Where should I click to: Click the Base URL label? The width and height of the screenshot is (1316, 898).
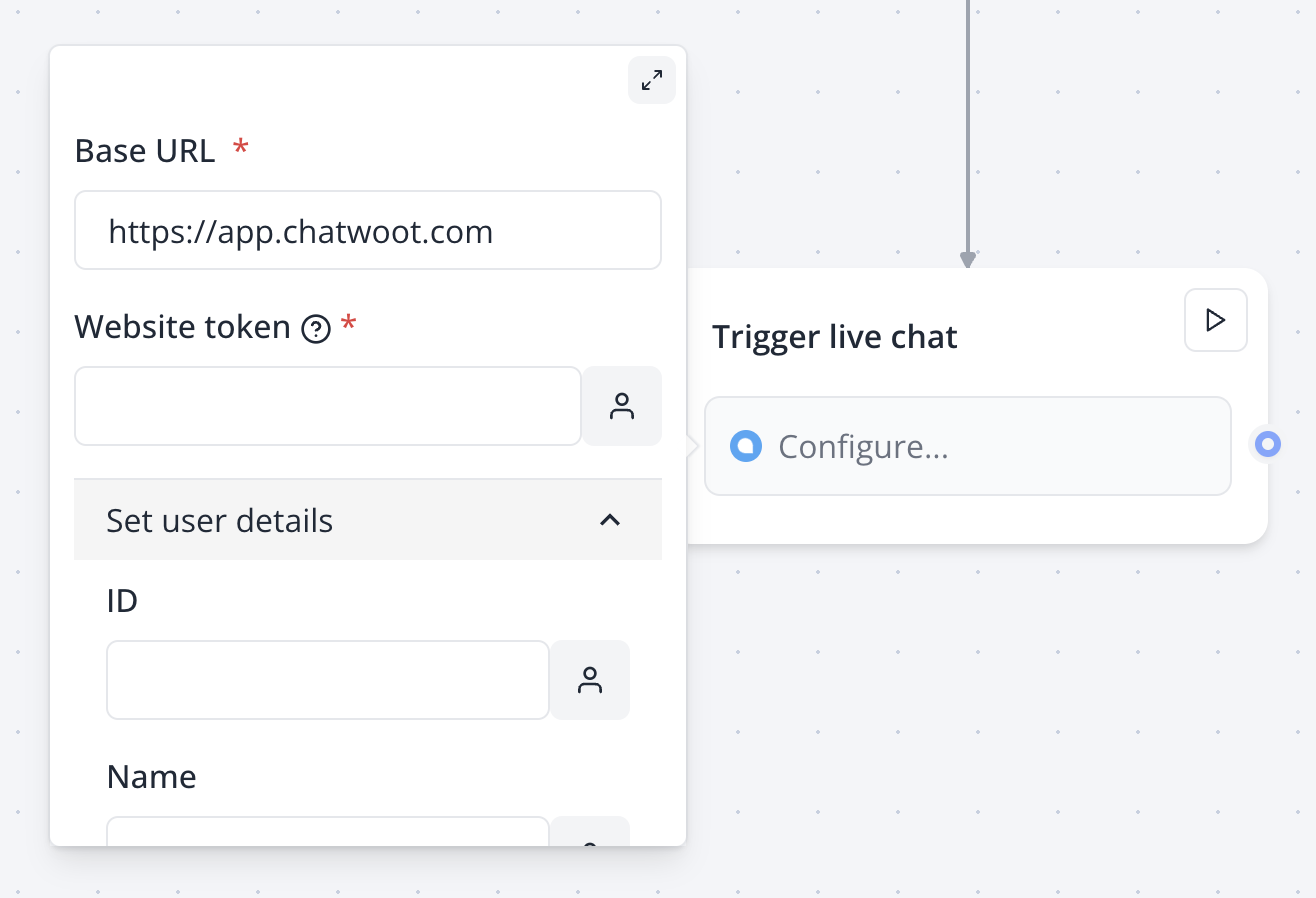145,151
